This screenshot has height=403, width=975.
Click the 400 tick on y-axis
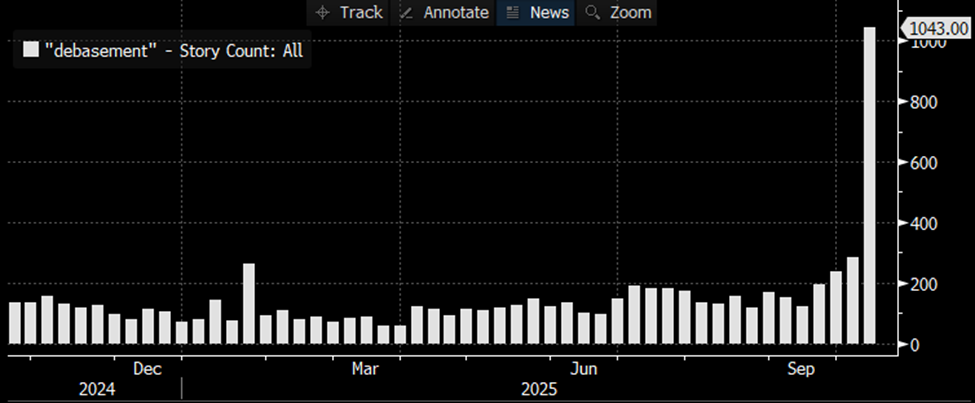tap(924, 224)
